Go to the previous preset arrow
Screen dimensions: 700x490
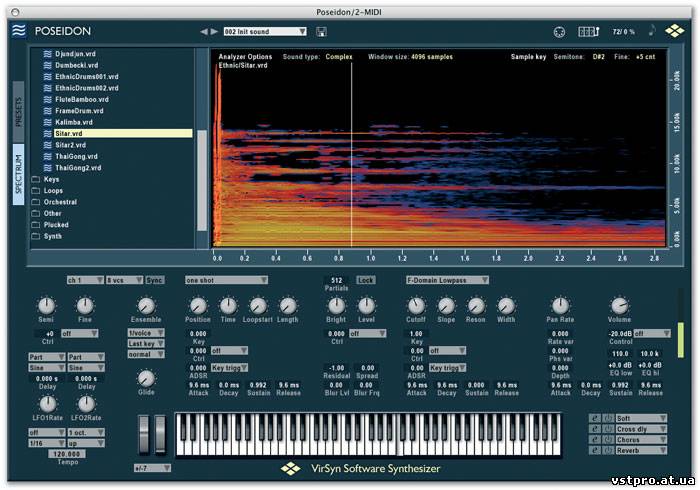pyautogui.click(x=204, y=32)
